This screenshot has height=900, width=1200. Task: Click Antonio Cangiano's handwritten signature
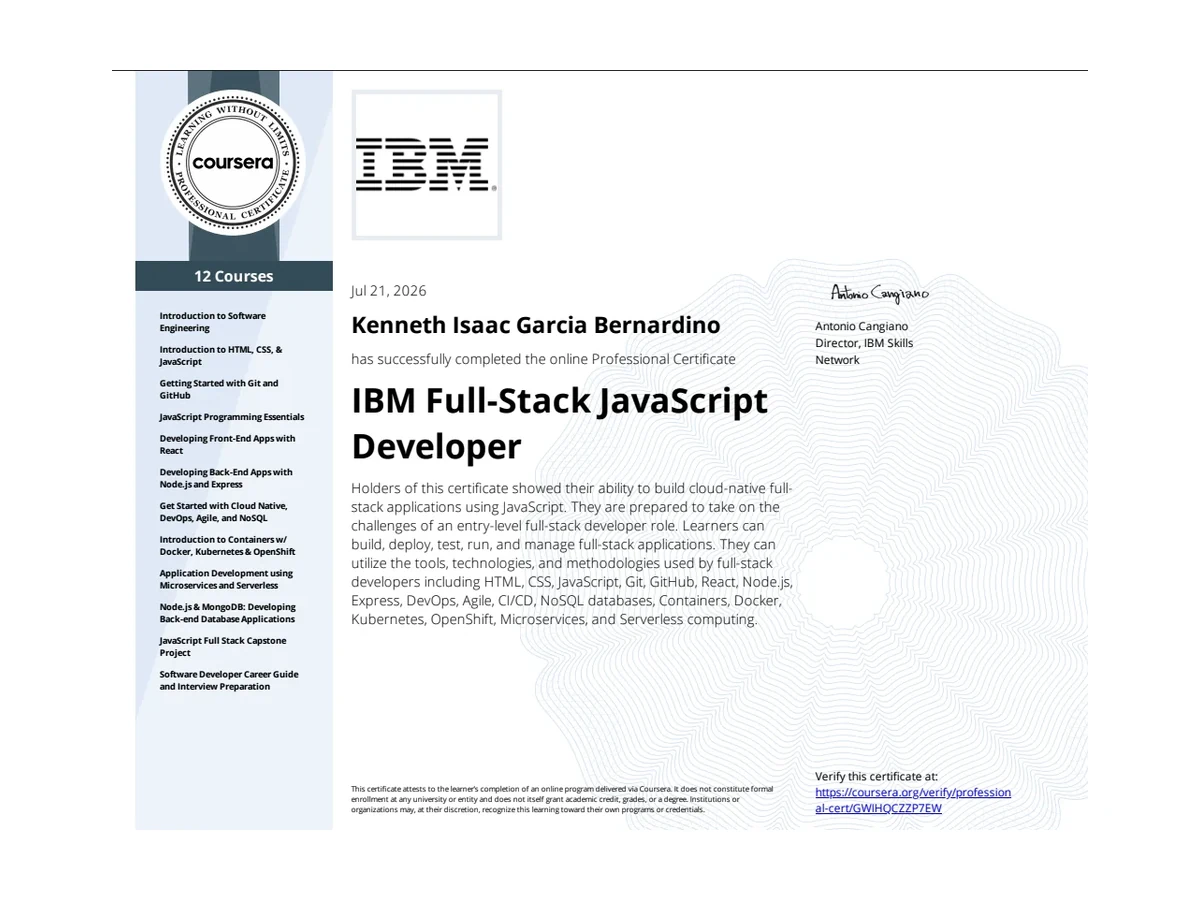click(880, 293)
